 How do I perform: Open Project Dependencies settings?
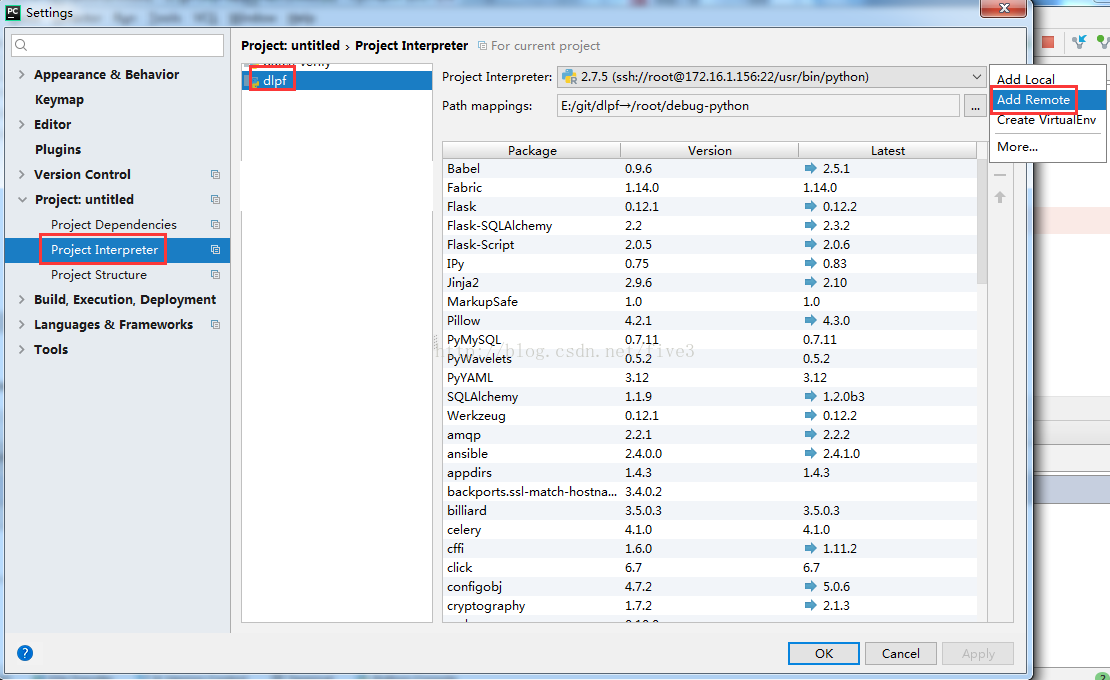[114, 225]
